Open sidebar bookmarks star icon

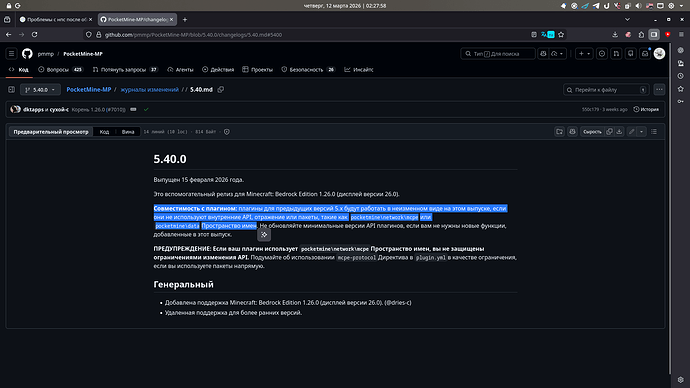(681, 89)
